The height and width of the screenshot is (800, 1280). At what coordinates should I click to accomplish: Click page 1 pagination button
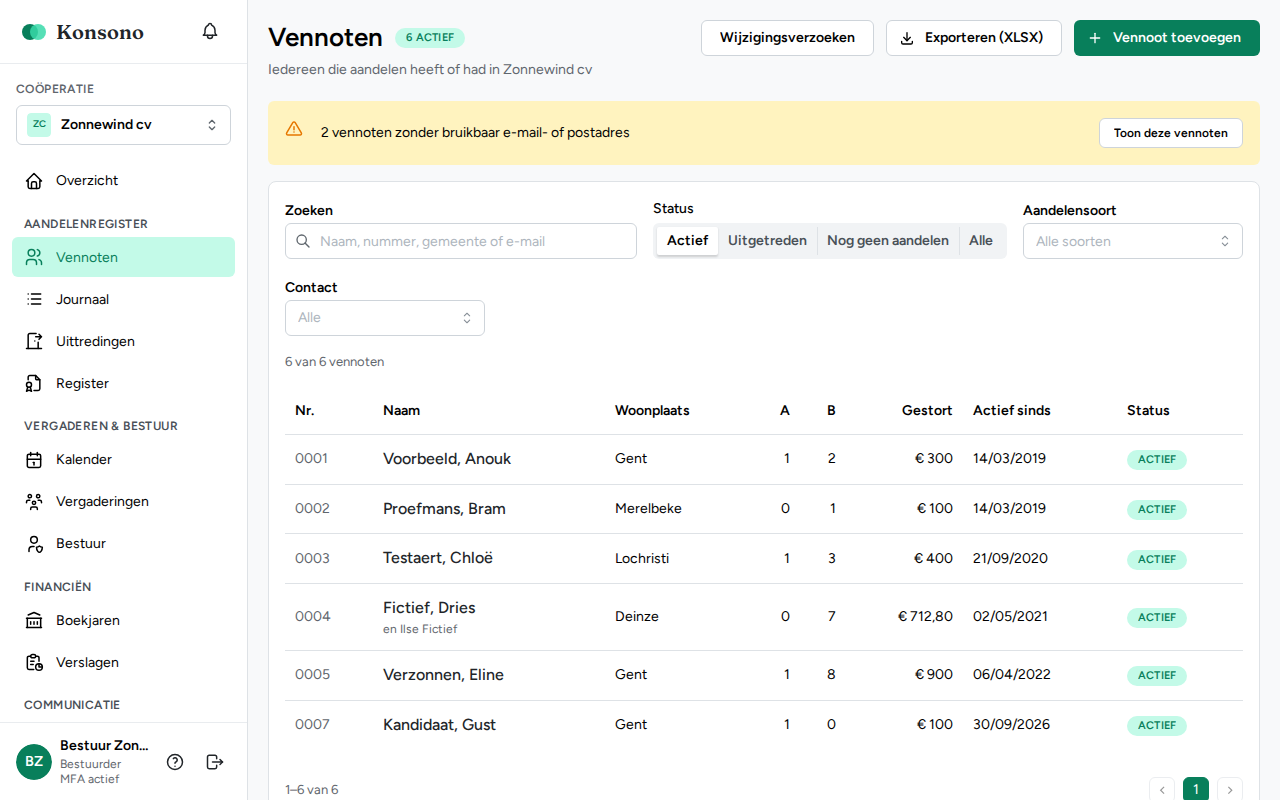[x=1196, y=790]
